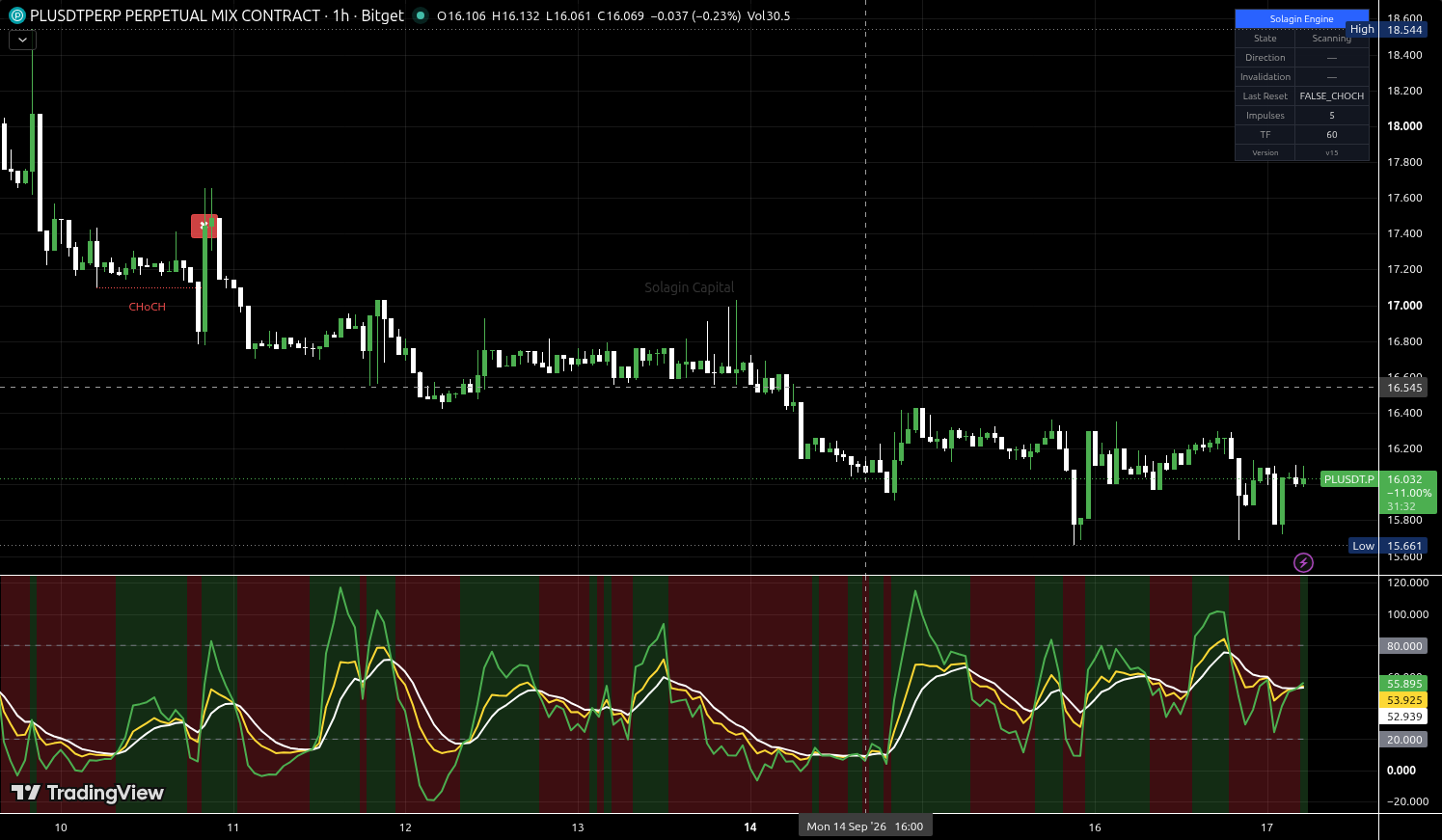Click the 16.545 dashed level price label
This screenshot has height=840, width=1442.
[x=1404, y=388]
